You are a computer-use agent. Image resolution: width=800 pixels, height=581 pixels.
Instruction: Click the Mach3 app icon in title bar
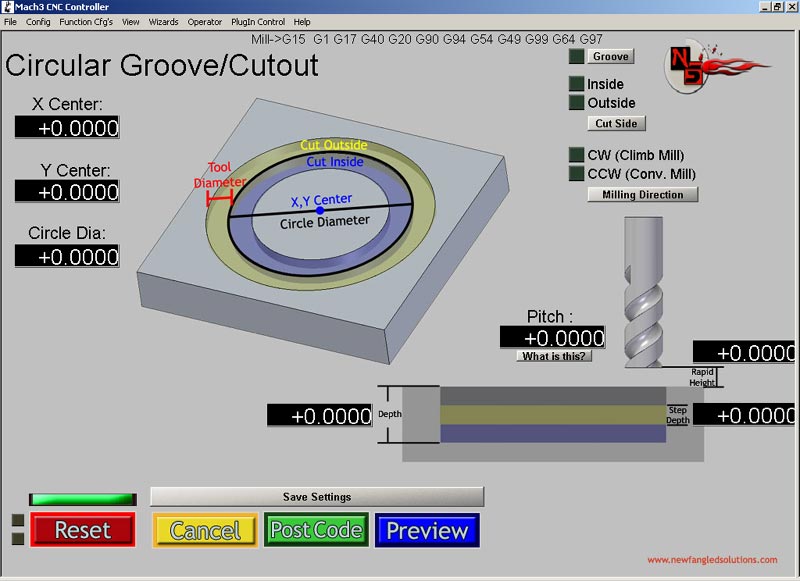point(7,7)
